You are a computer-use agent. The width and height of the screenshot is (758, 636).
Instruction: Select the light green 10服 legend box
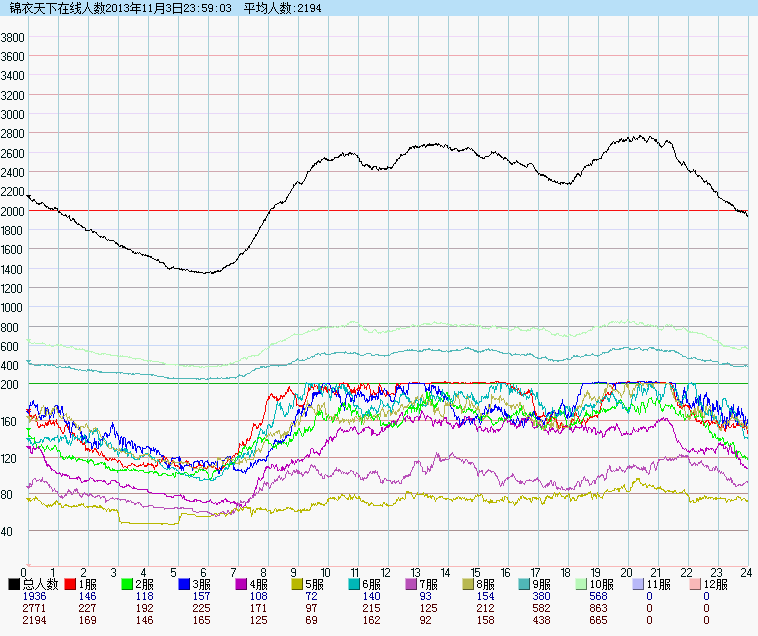[582, 583]
